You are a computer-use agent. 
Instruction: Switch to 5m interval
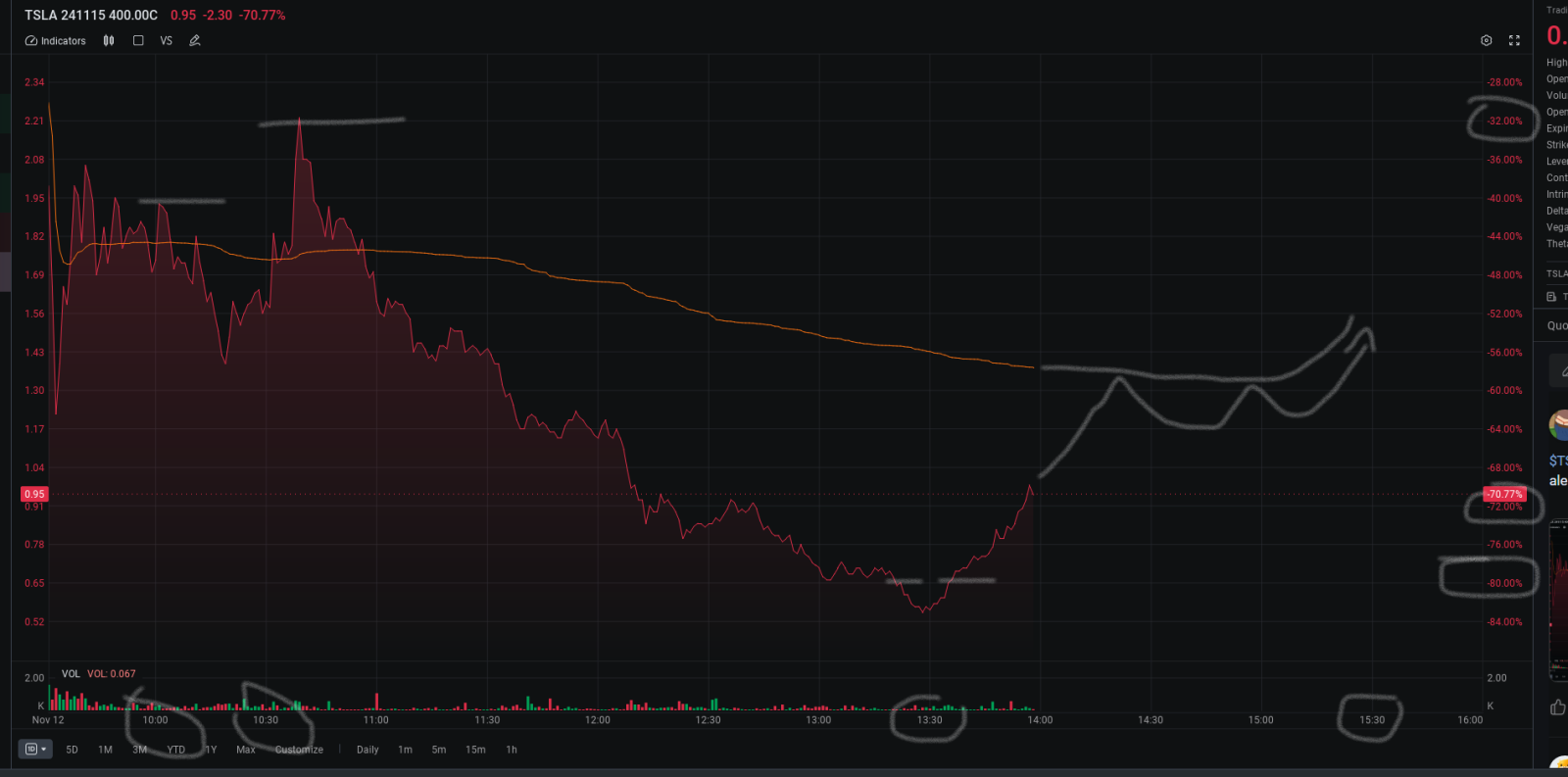pos(439,750)
